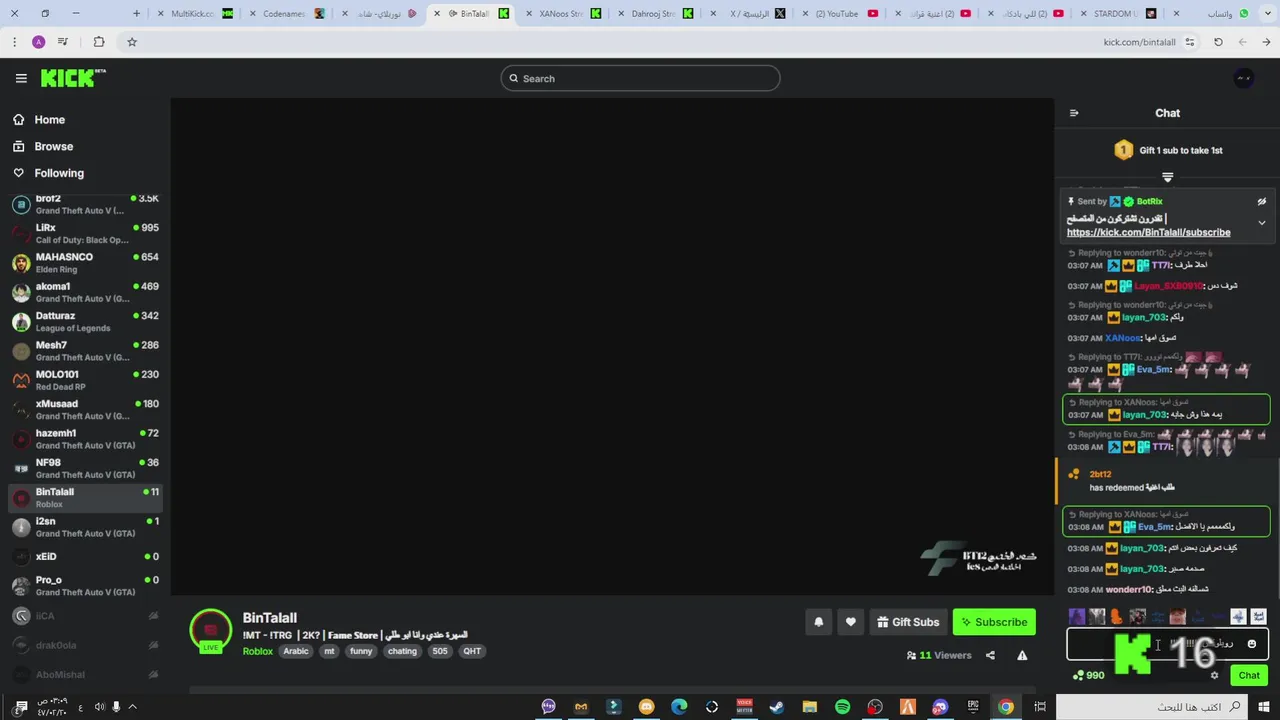1280x720 pixels.
Task: Bookmark this page with star icon
Action: (x=132, y=42)
